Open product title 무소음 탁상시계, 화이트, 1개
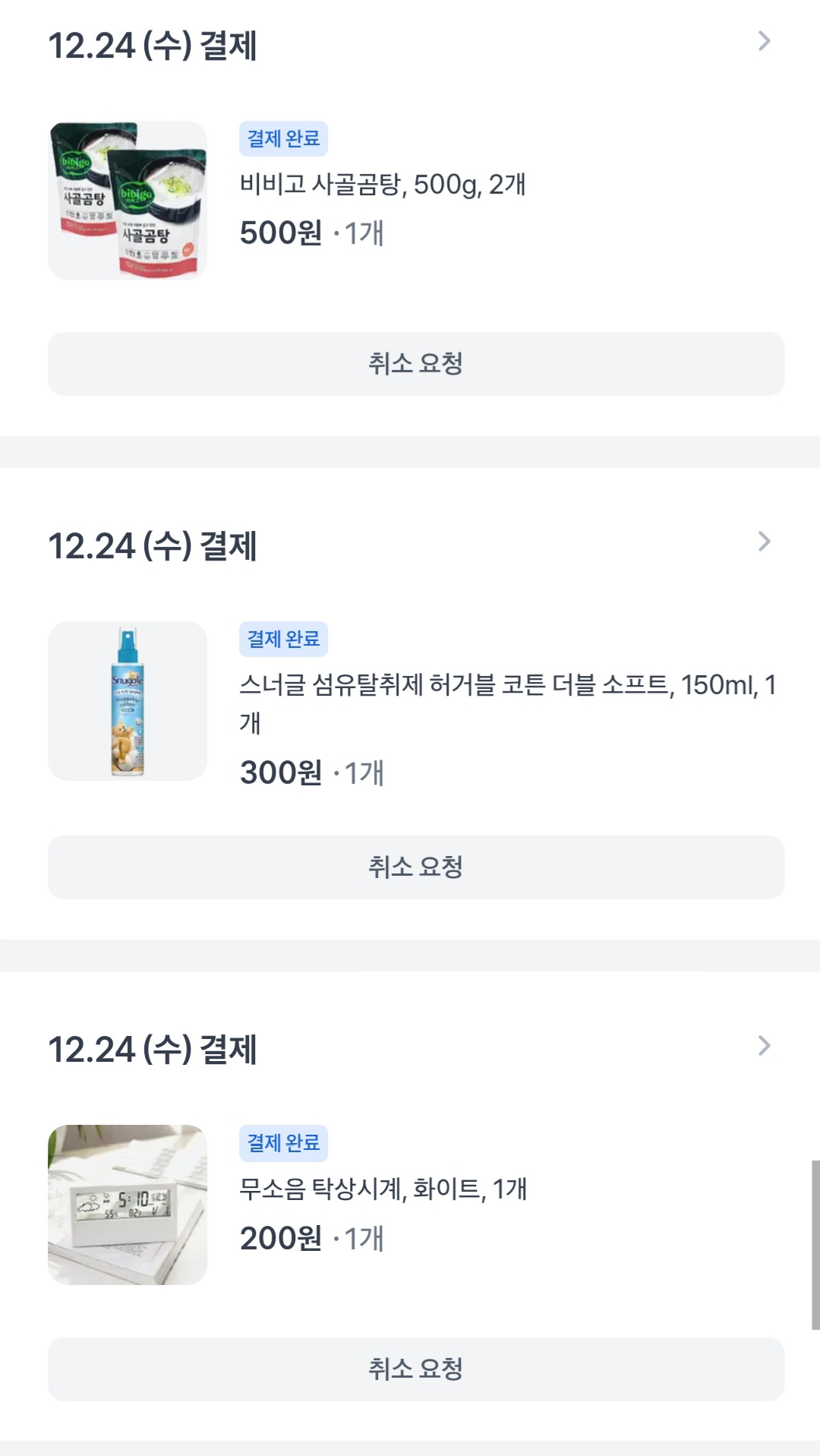 point(383,1189)
